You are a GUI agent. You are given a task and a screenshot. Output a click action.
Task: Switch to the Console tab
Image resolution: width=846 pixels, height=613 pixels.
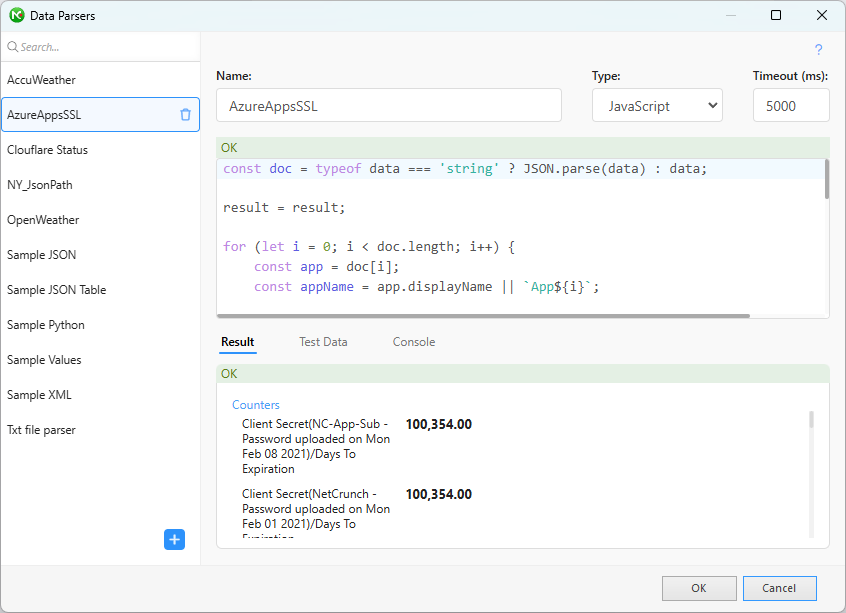click(x=414, y=342)
